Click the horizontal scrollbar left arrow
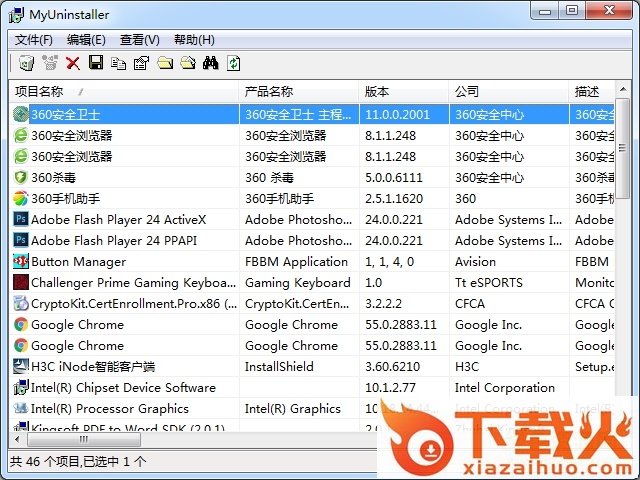This screenshot has width=640, height=480. click(x=17, y=440)
